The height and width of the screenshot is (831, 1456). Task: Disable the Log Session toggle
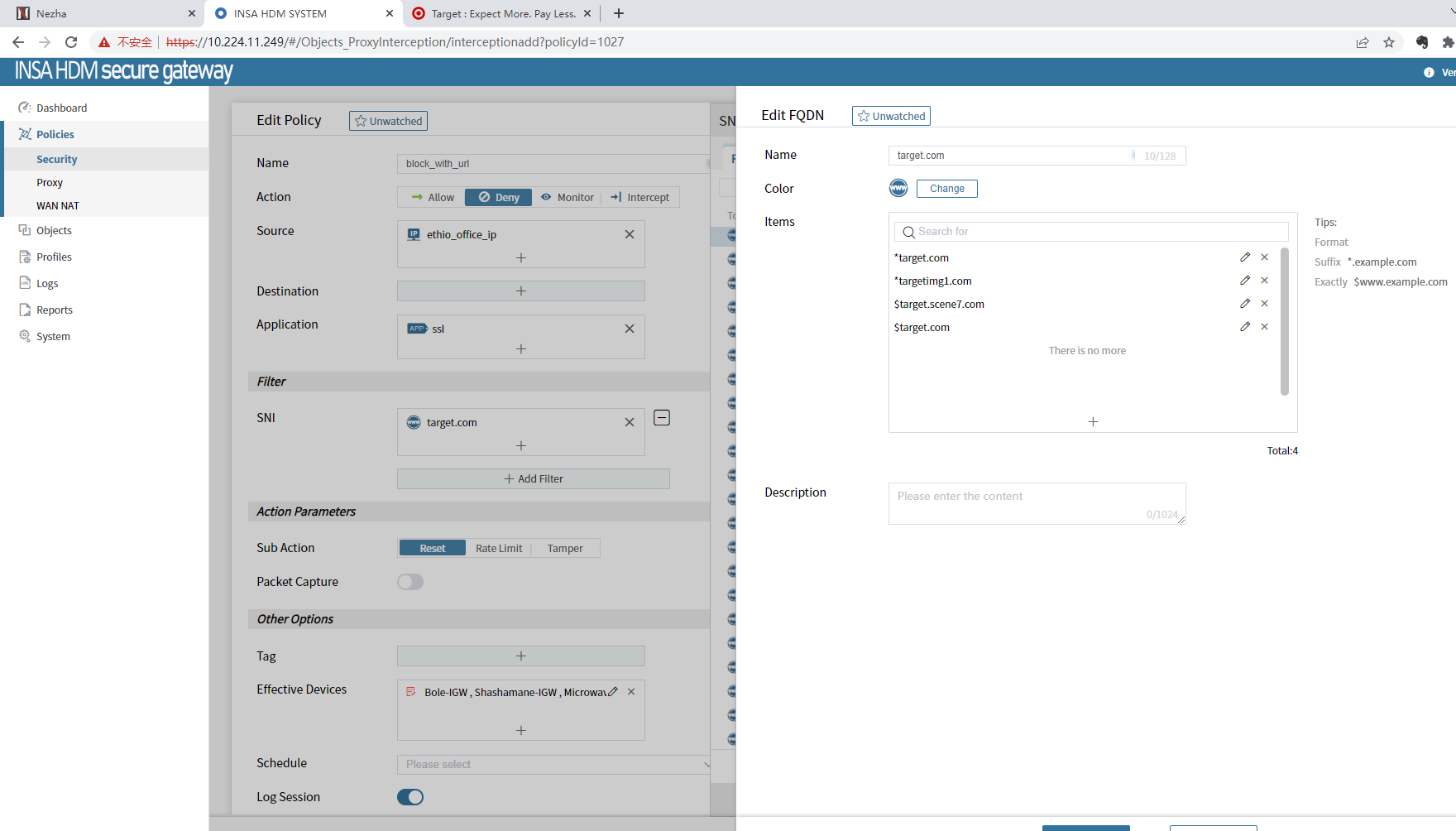pyautogui.click(x=410, y=797)
